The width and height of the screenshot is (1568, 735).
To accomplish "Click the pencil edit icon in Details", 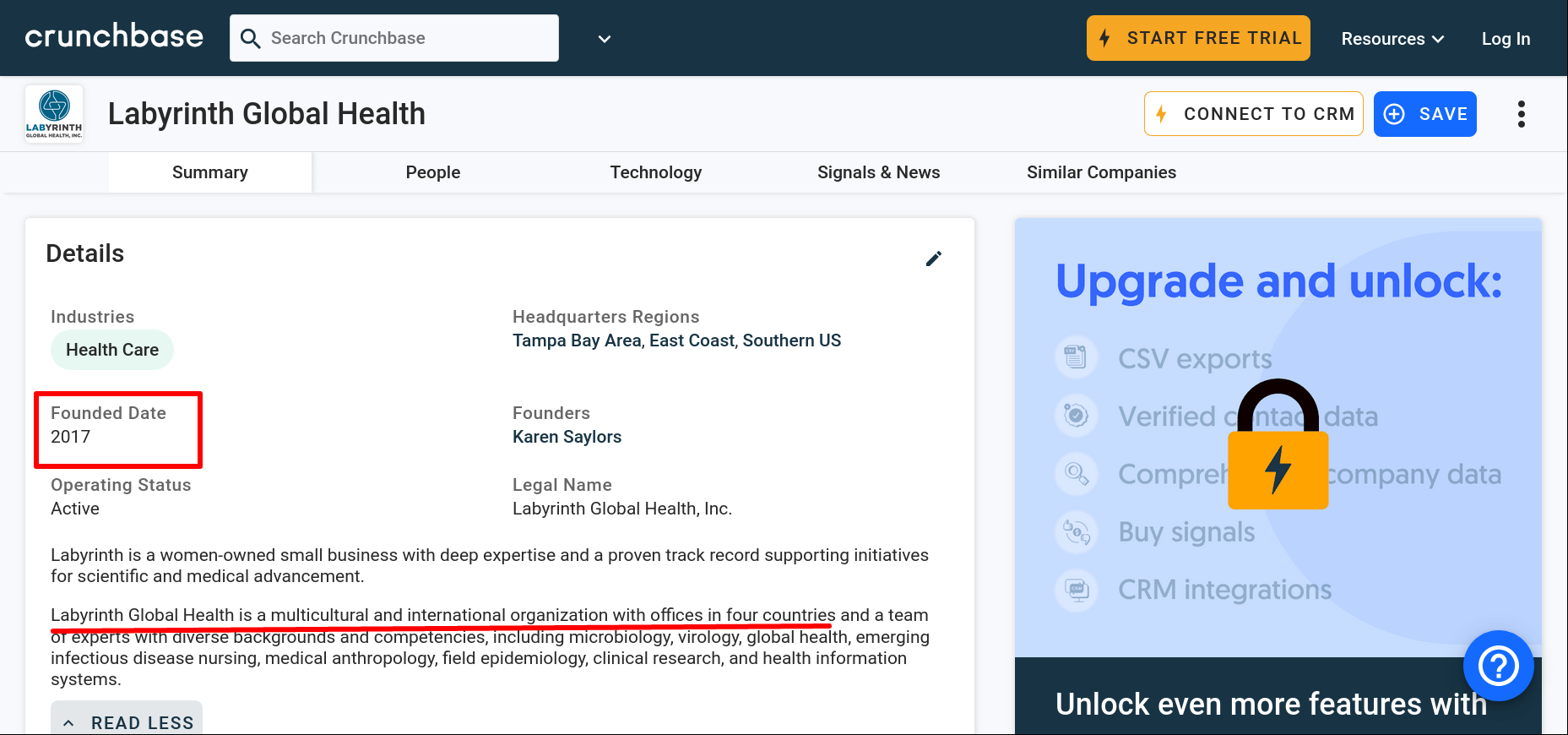I will (x=934, y=259).
